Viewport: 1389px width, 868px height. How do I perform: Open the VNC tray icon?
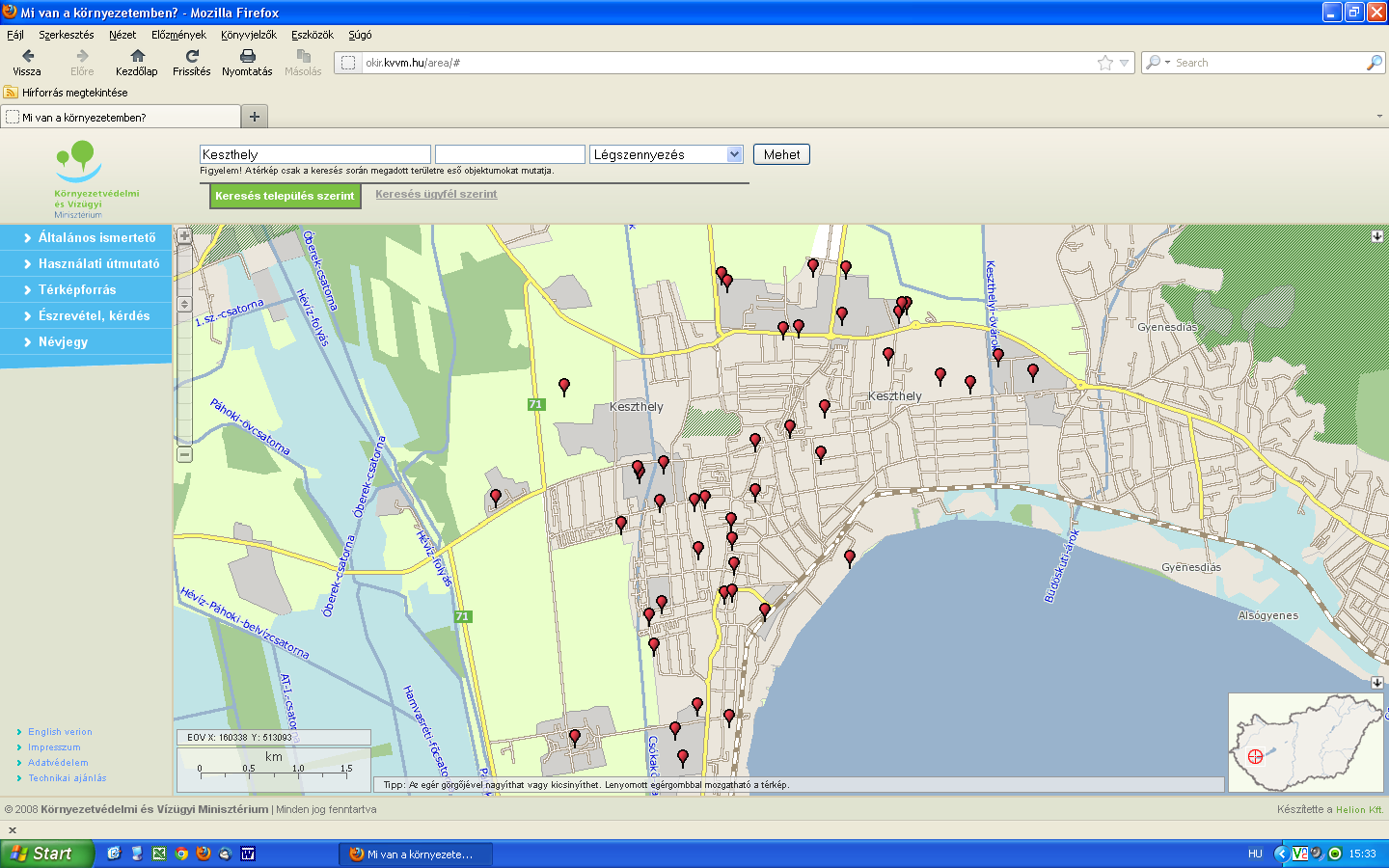point(1299,854)
